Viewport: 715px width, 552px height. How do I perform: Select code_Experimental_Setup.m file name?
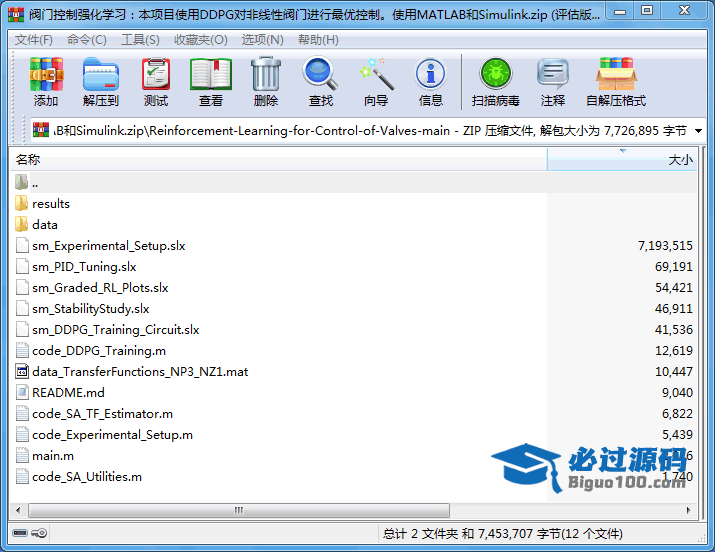(113, 434)
